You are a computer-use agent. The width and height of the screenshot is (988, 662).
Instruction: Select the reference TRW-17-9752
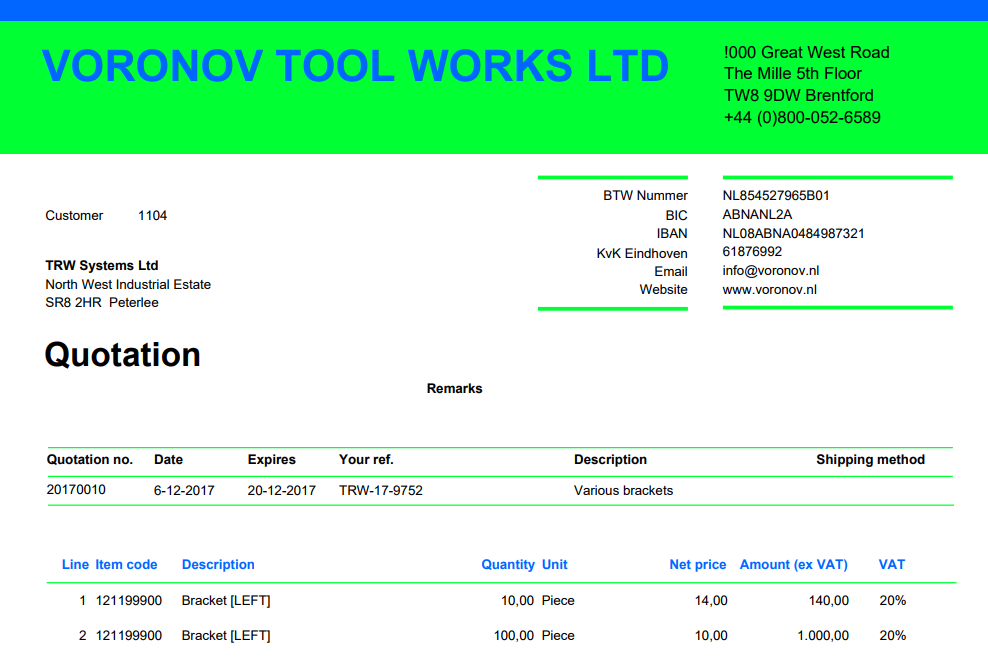click(x=380, y=491)
